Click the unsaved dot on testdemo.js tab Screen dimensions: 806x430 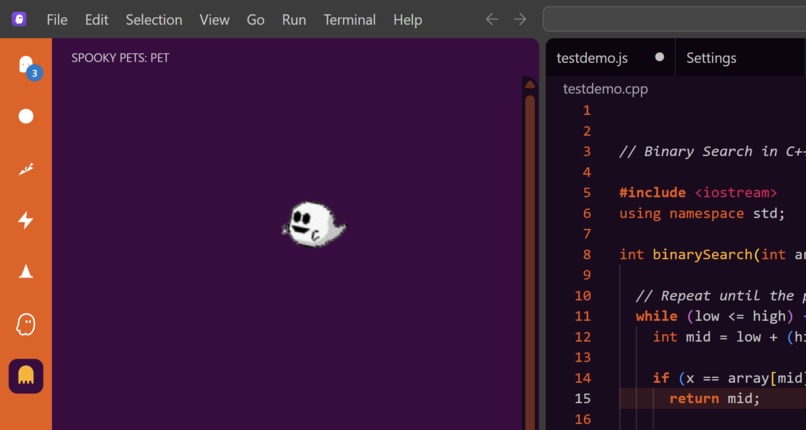point(660,57)
